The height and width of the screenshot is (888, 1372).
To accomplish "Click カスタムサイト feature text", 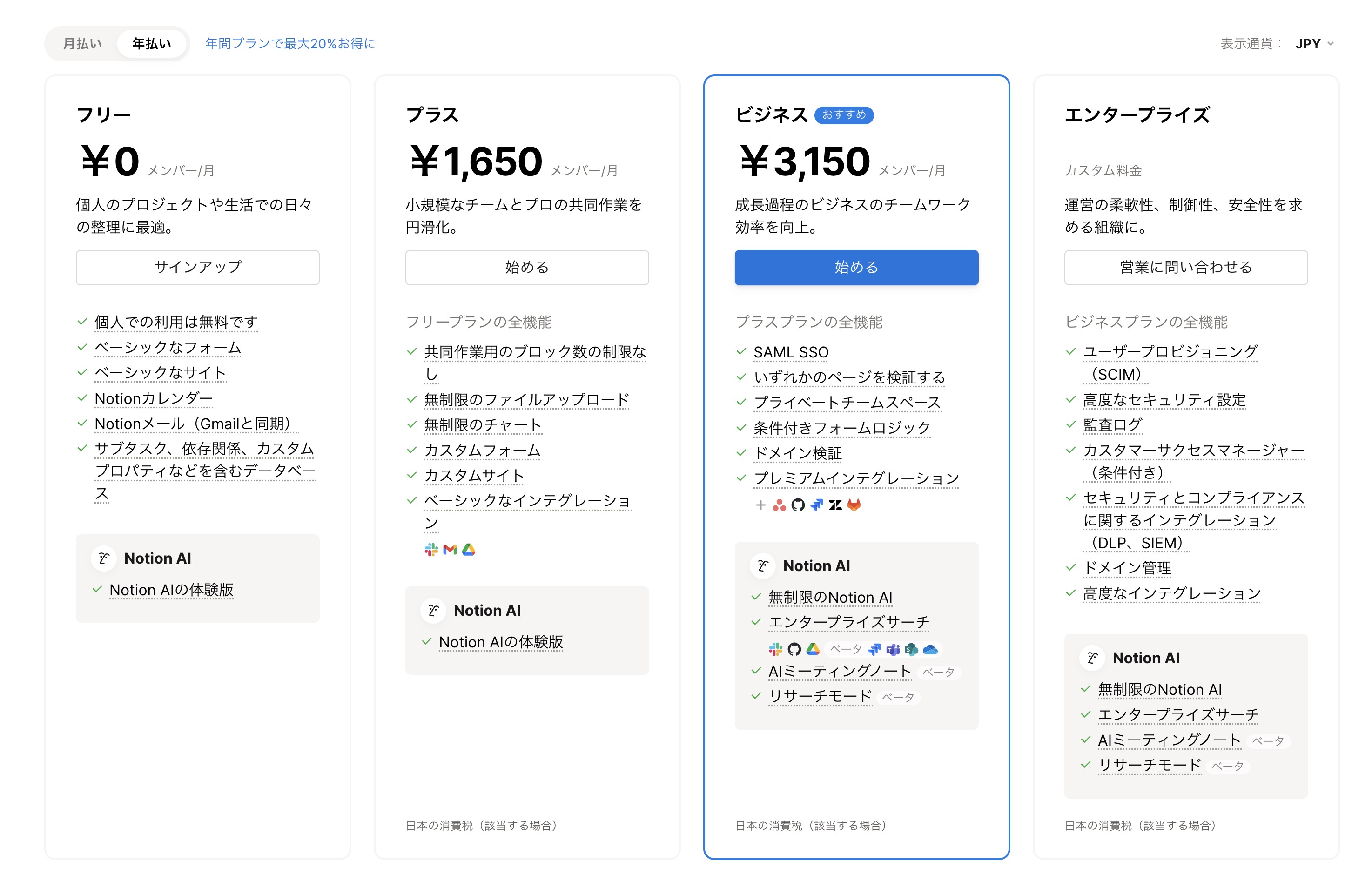I will point(474,476).
